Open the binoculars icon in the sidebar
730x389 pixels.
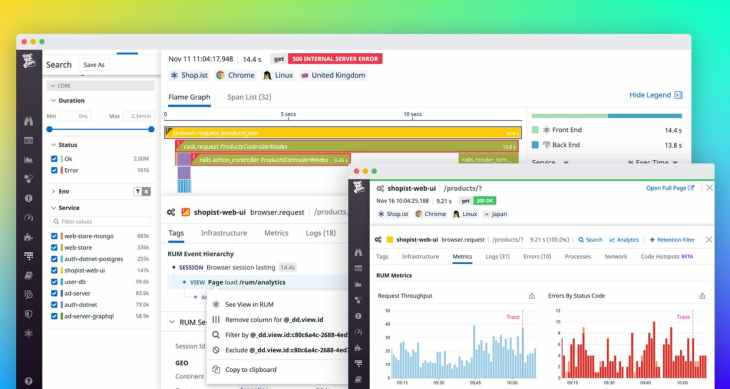(29, 122)
